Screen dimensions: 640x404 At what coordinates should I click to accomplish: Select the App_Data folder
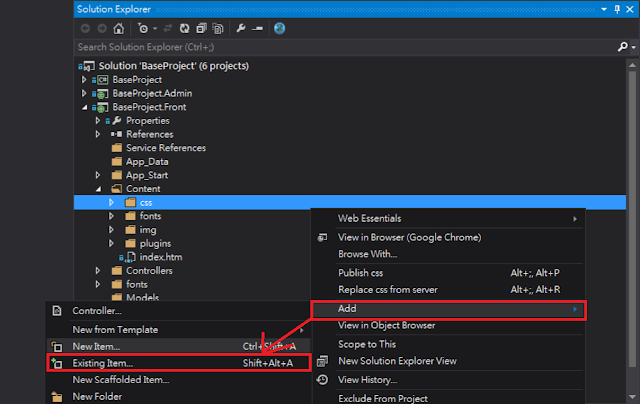pyautogui.click(x=140, y=162)
